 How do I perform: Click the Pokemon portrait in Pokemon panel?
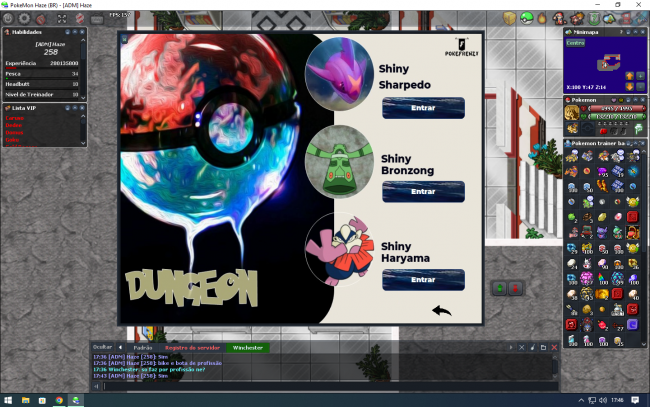pyautogui.click(x=572, y=113)
